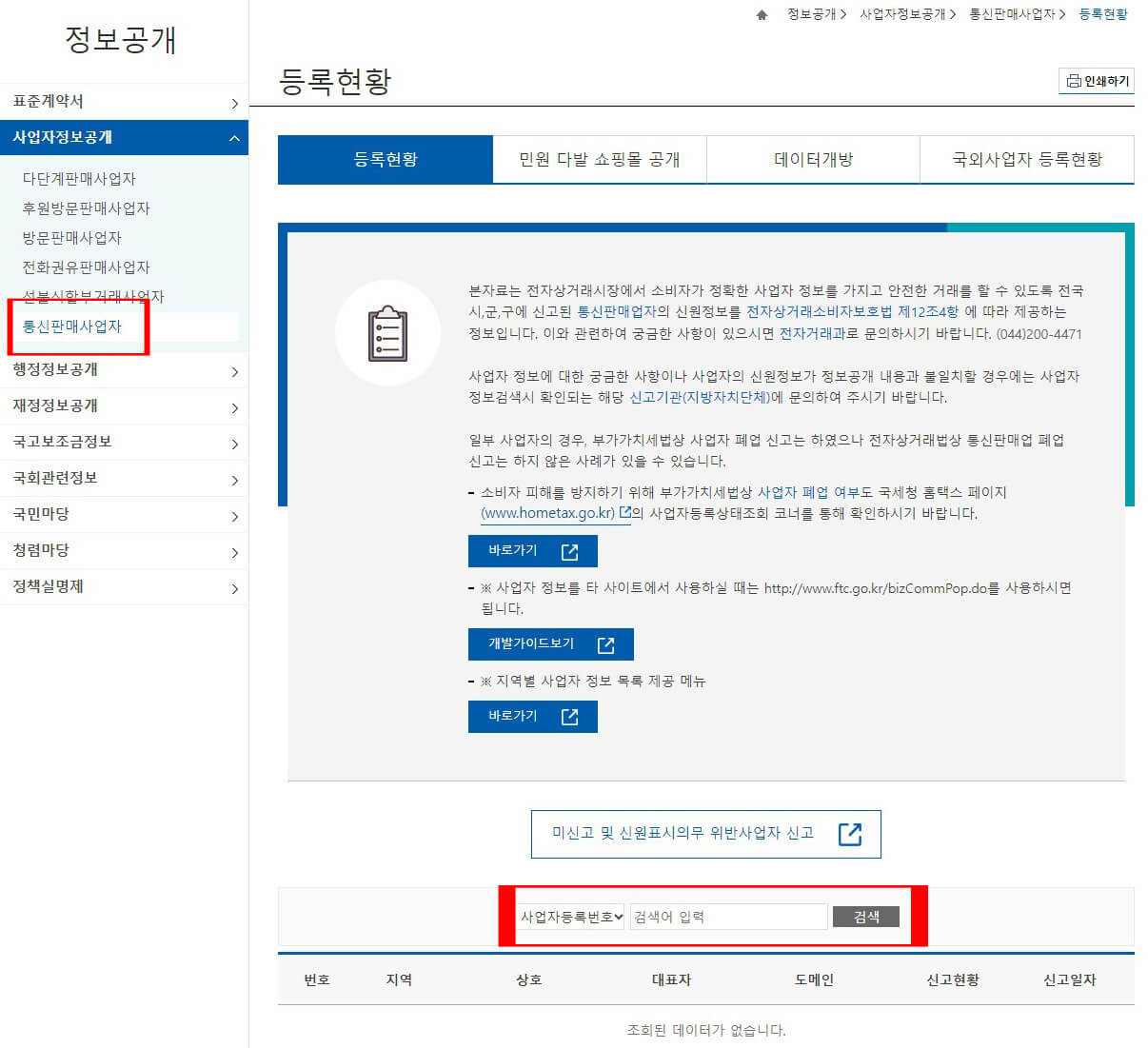Open the 사업자등록번호 search field dropdown

(x=569, y=916)
